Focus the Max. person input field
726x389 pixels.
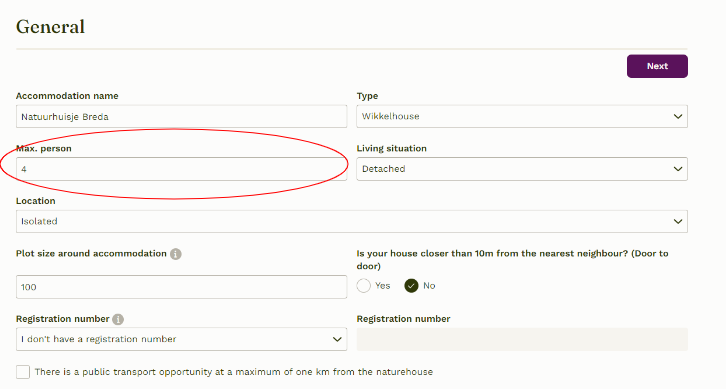181,169
